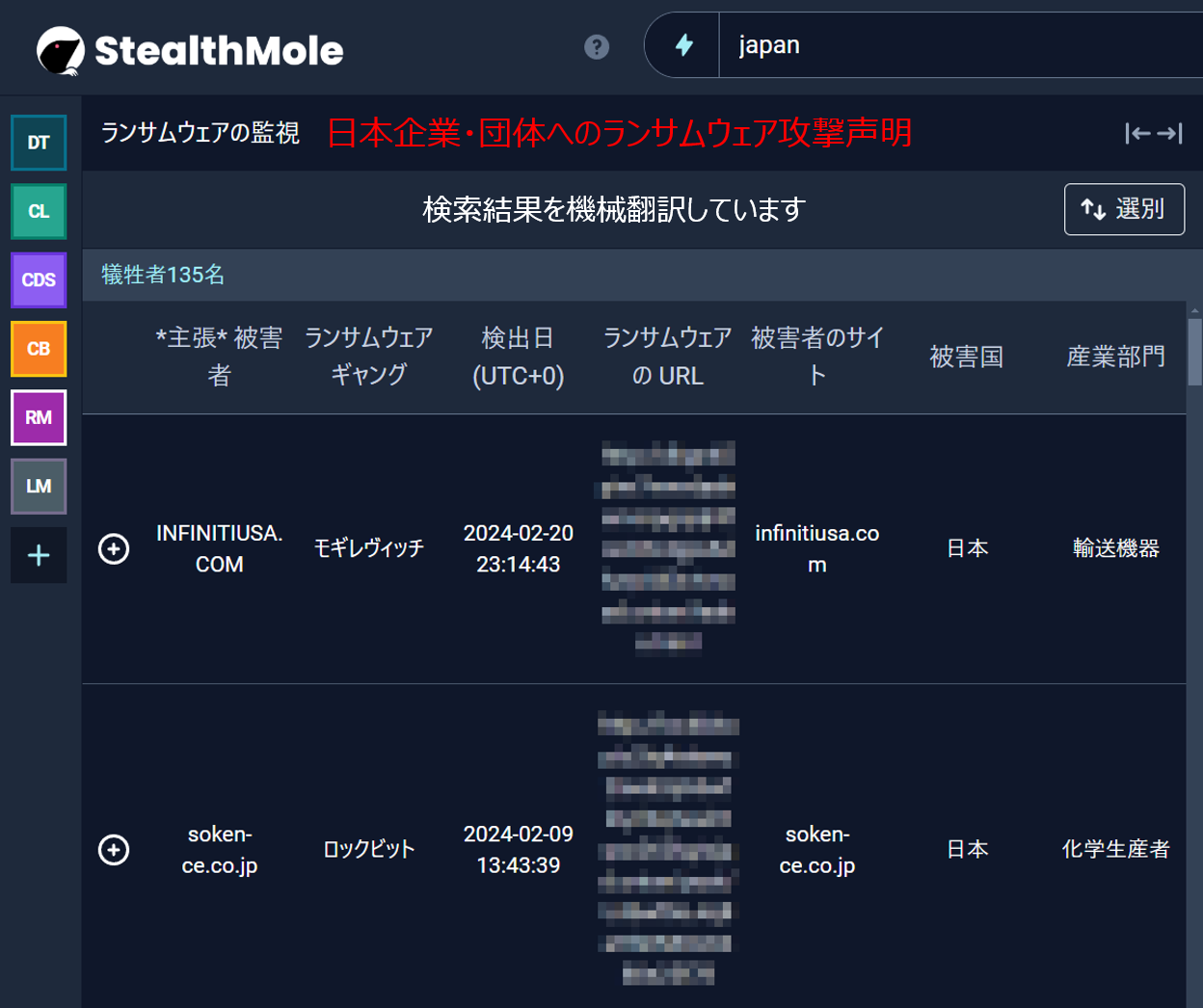Viewport: 1203px width, 1008px height.
Task: Select the CDS sidebar module
Action: tap(39, 279)
